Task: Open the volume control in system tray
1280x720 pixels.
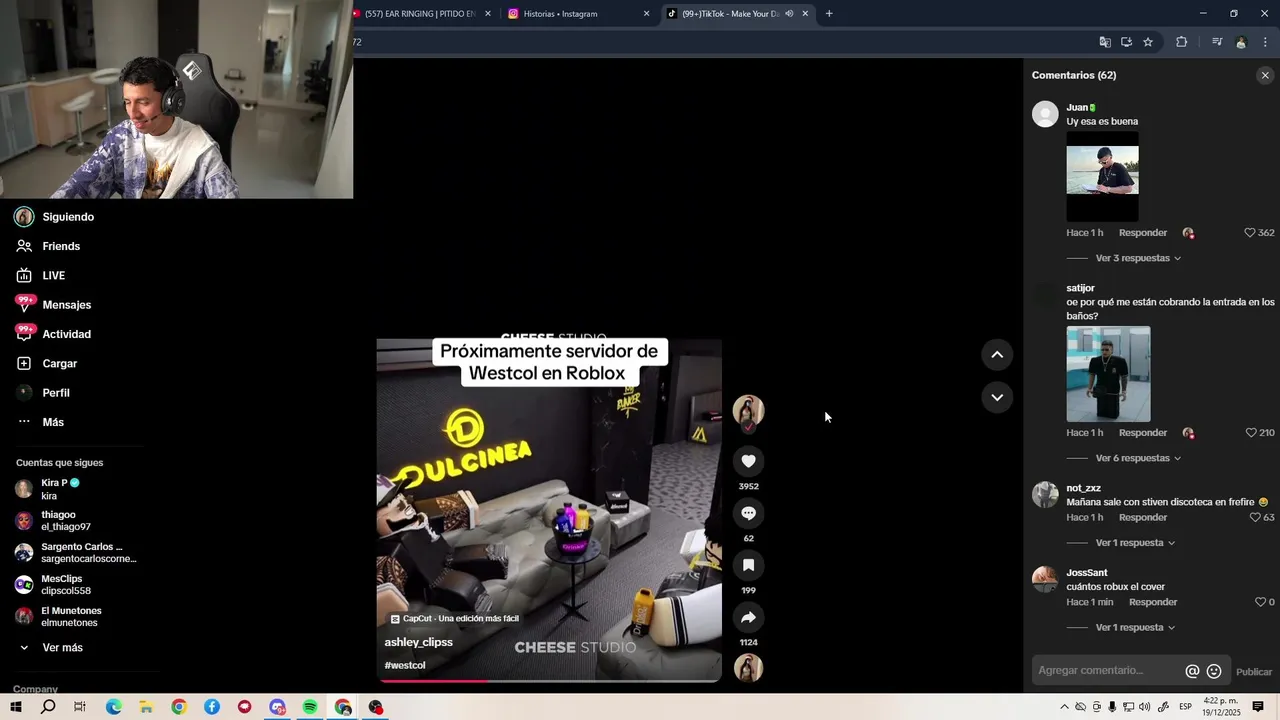Action: pyautogui.click(x=1144, y=707)
